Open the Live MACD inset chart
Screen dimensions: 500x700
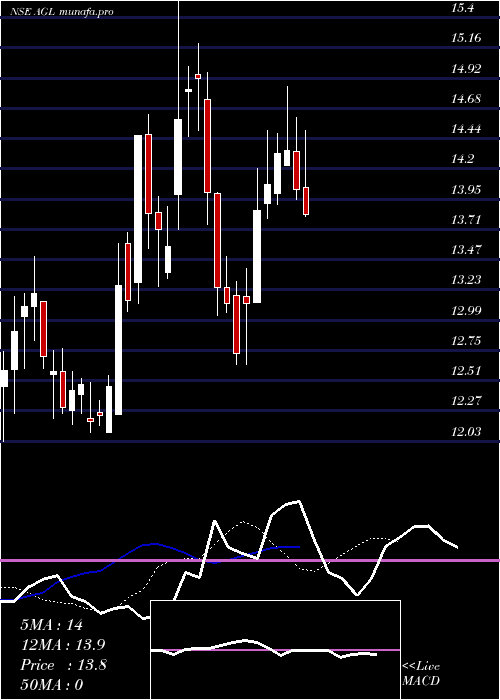pyautogui.click(x=275, y=650)
